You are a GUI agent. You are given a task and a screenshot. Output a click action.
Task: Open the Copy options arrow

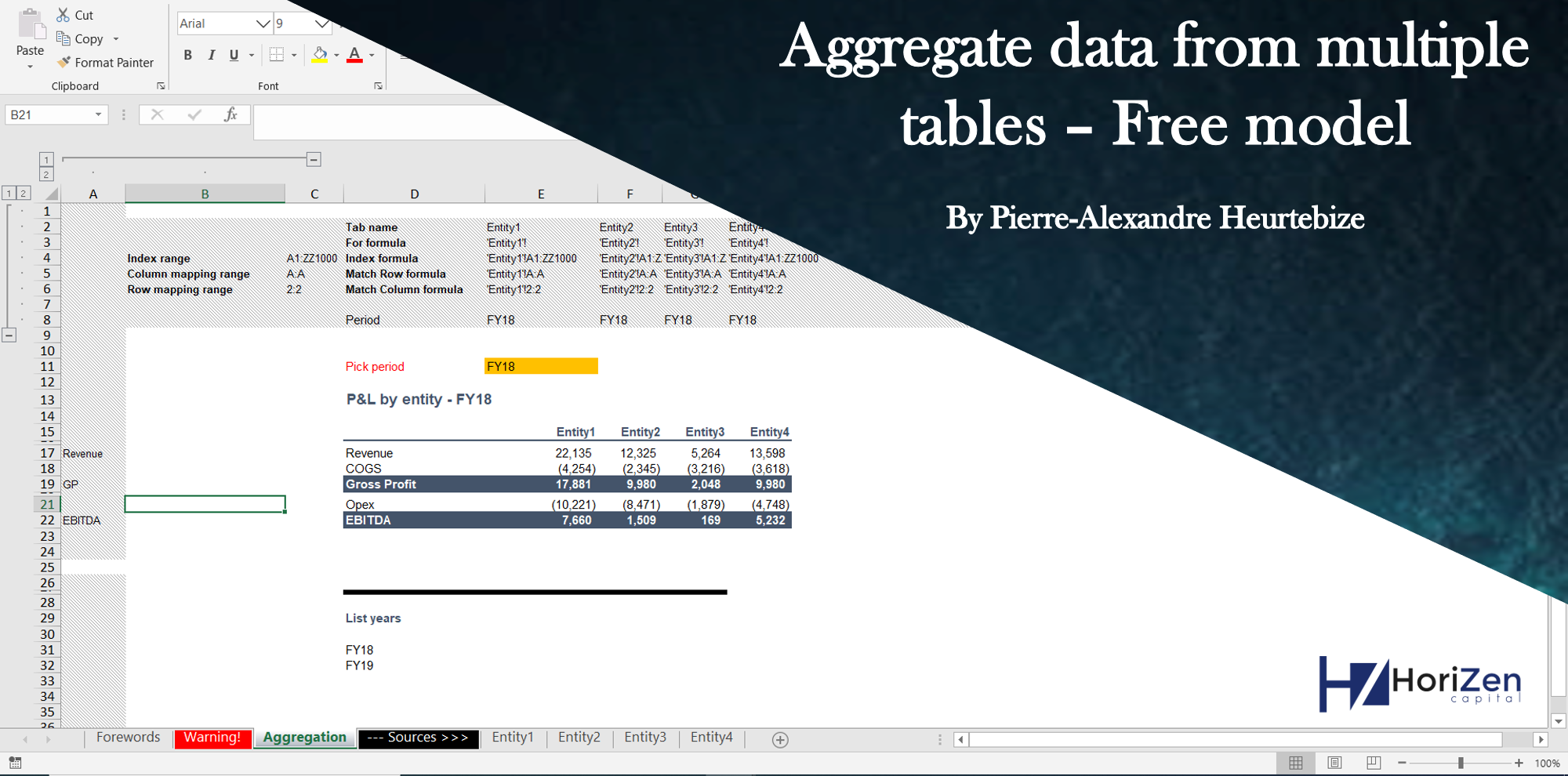(x=116, y=39)
